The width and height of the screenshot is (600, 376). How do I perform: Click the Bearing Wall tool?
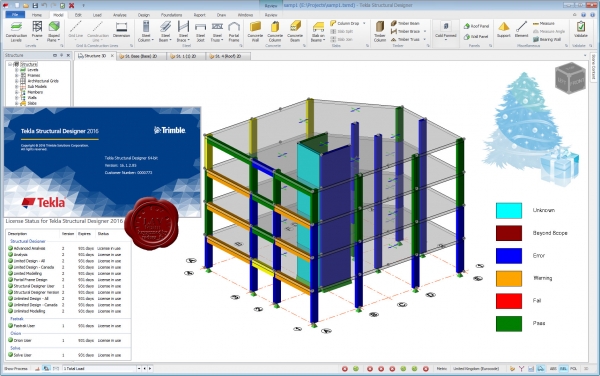pos(547,39)
